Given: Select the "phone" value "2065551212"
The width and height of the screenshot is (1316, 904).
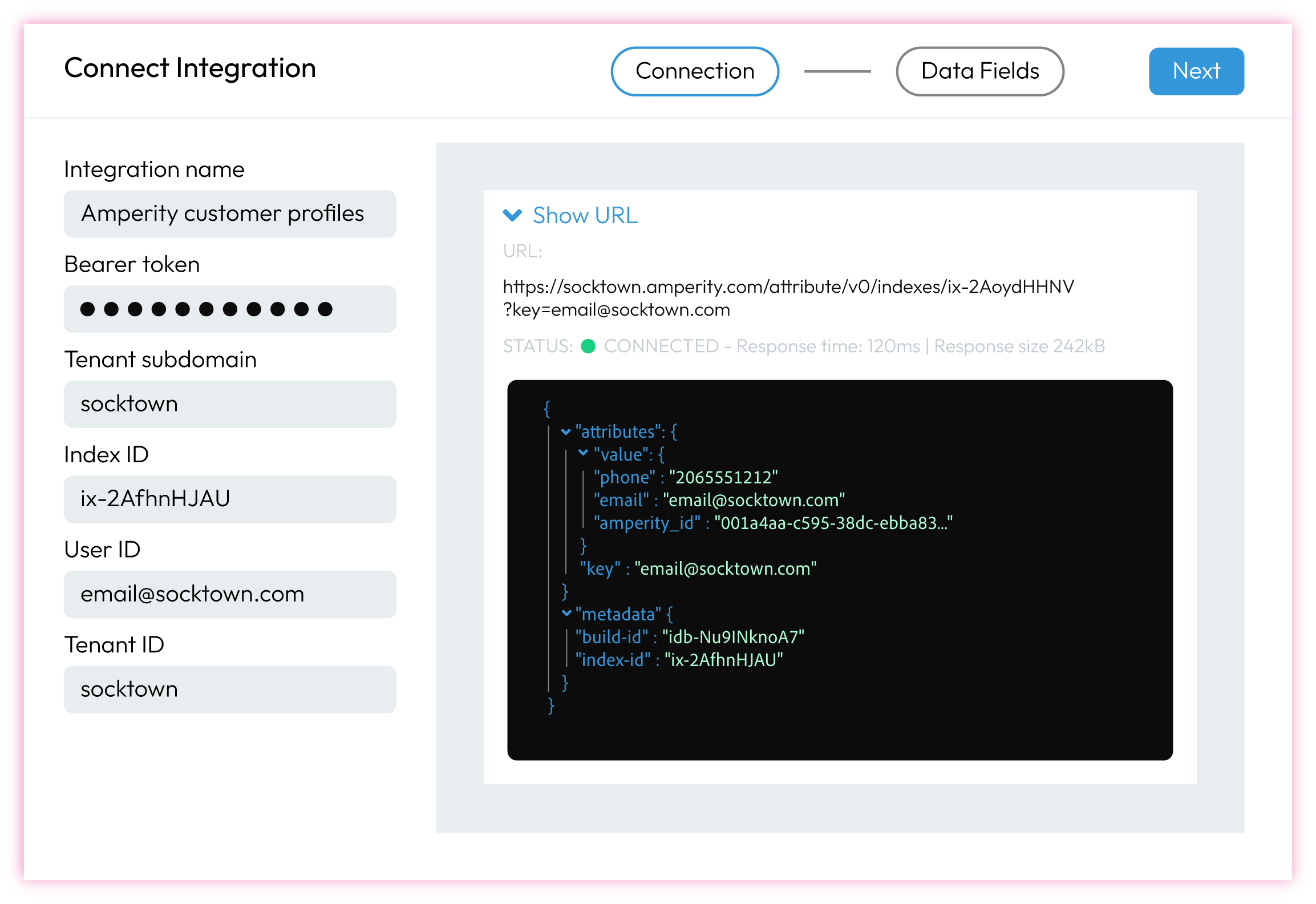Looking at the screenshot, I should pyautogui.click(x=723, y=477).
